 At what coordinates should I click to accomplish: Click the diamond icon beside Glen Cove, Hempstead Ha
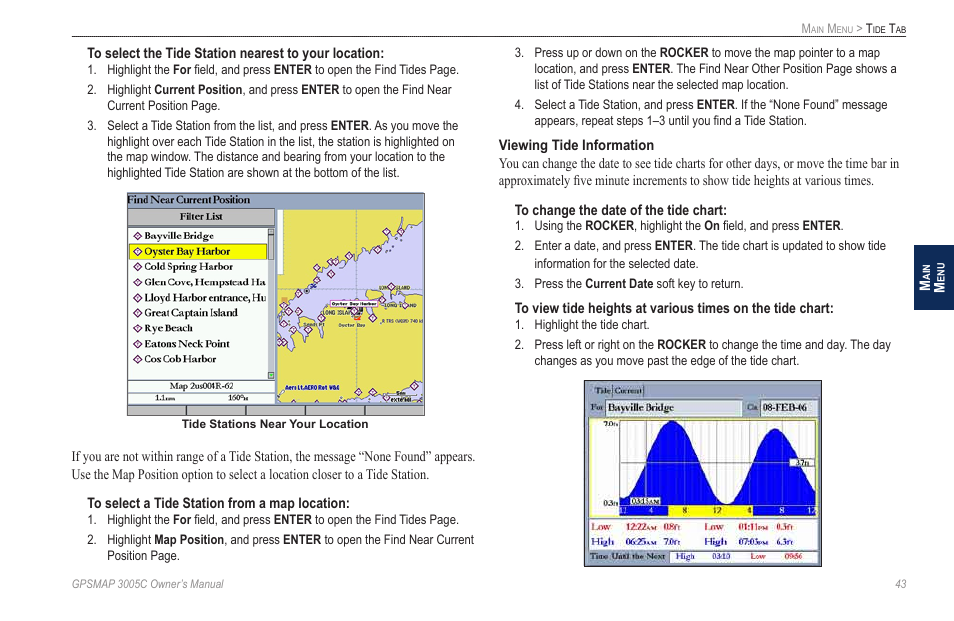138,282
